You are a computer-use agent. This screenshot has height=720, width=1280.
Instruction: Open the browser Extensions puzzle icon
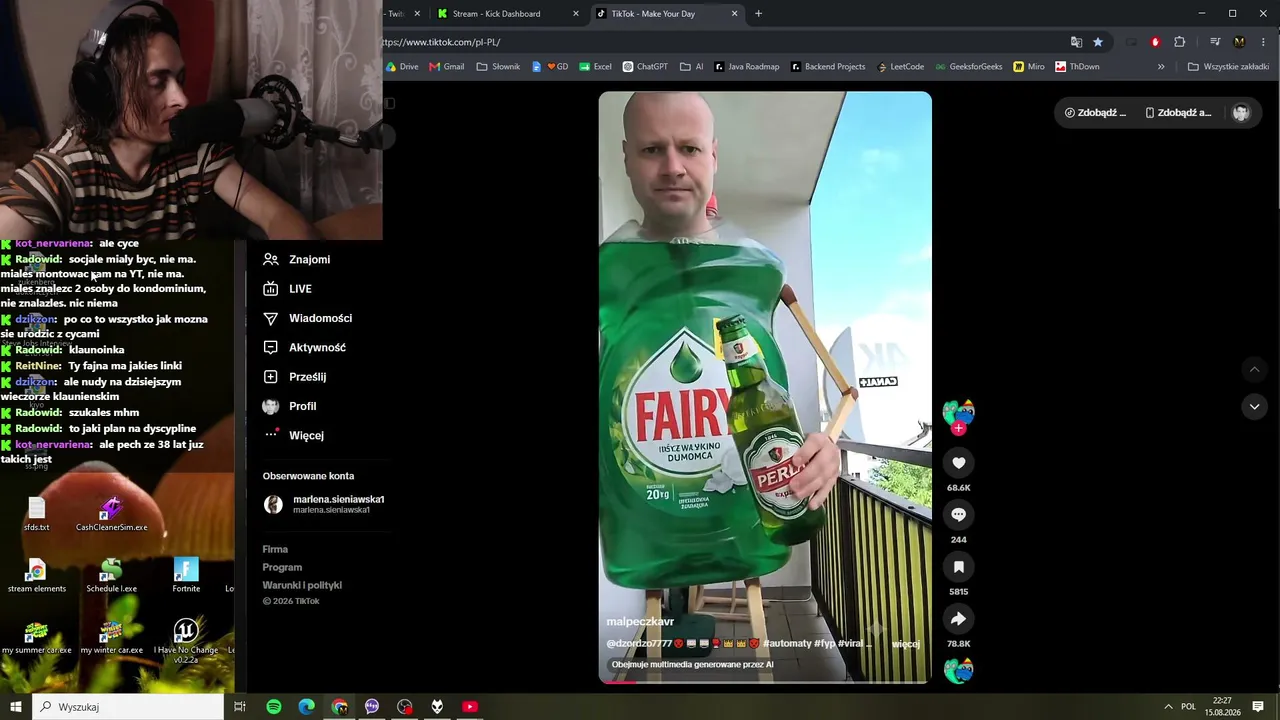click(x=1180, y=42)
